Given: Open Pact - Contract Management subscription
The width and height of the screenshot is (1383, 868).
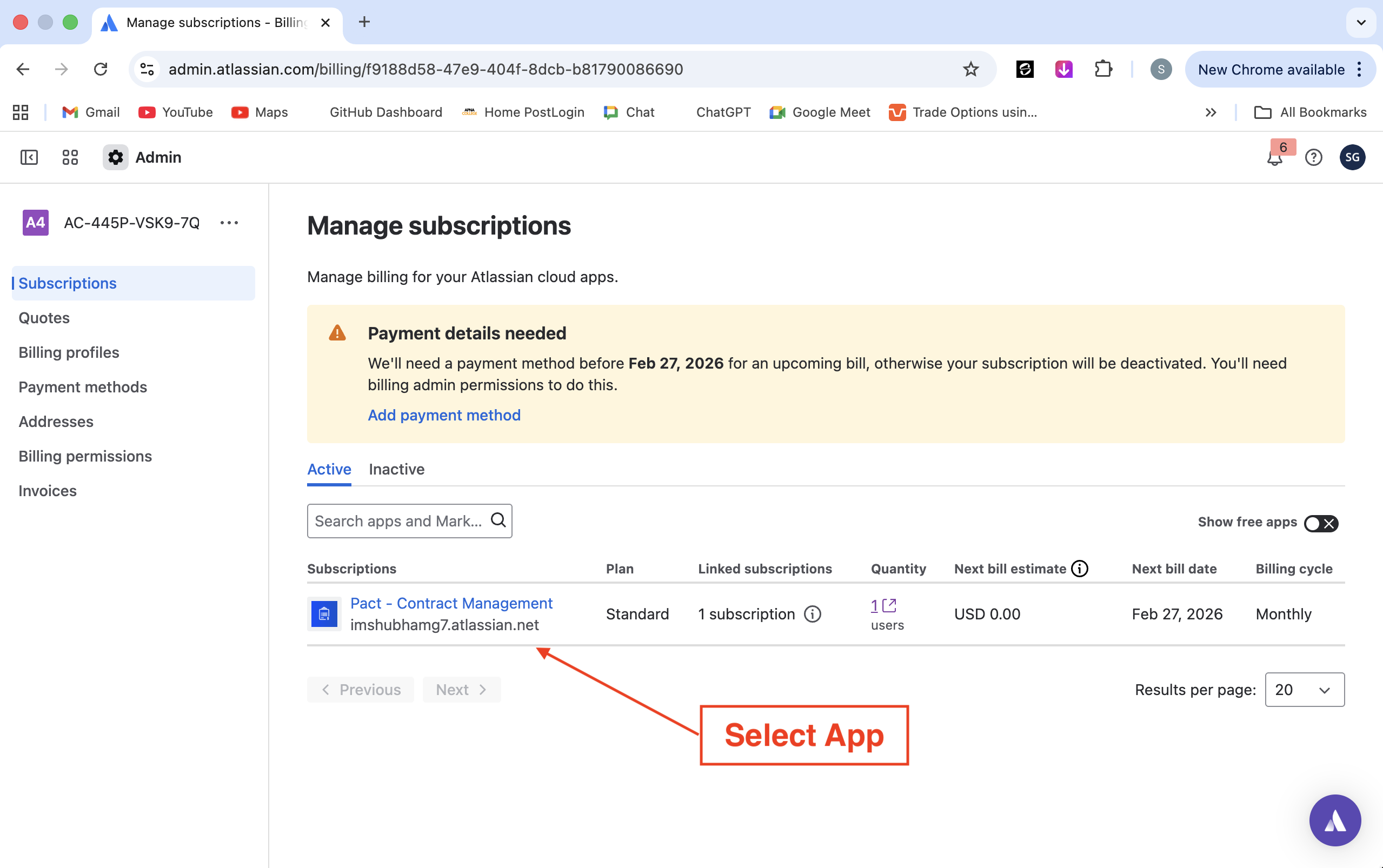Looking at the screenshot, I should point(451,603).
